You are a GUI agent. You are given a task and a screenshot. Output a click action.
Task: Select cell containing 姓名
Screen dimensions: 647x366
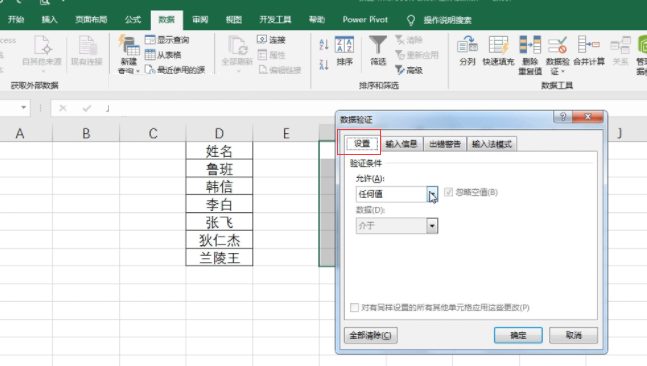pos(219,151)
